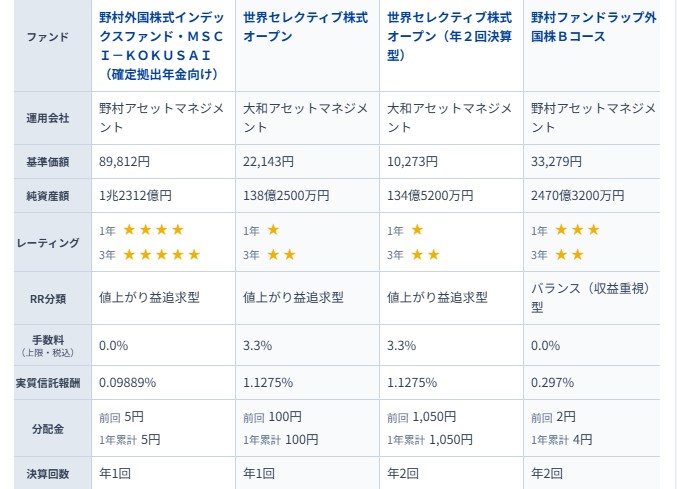Click the 2470億3200万円 net assets value
This screenshot has width=677, height=489.
577,195
